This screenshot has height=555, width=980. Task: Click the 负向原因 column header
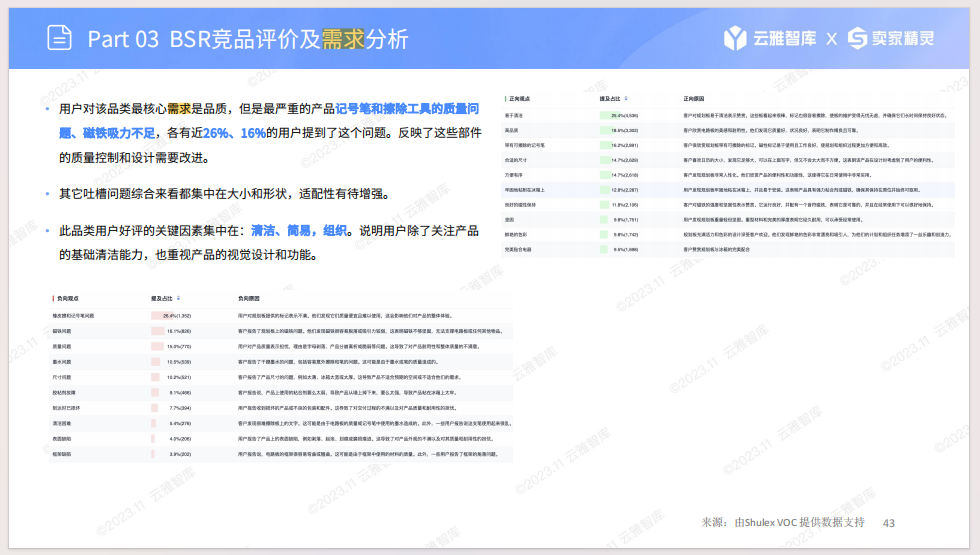click(x=249, y=298)
